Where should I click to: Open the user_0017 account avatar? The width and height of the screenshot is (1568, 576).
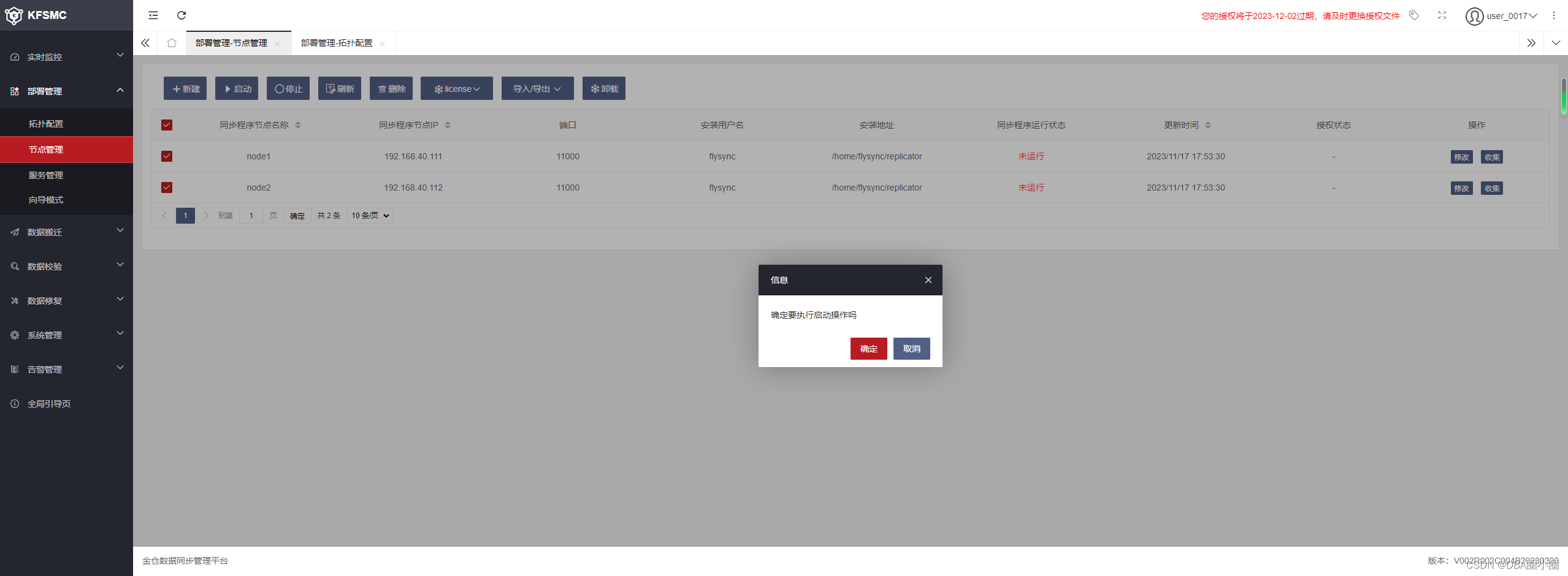tap(1474, 16)
